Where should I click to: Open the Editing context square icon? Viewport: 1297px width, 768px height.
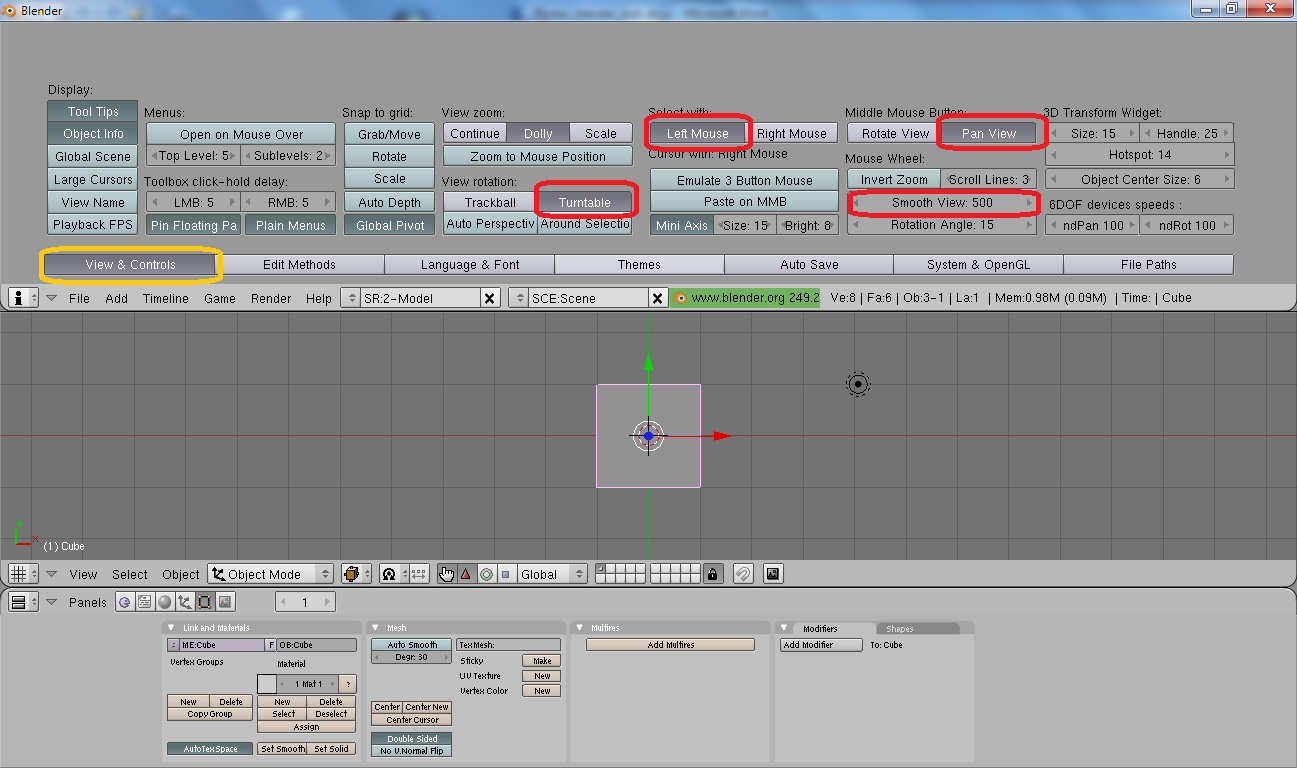[x=205, y=602]
